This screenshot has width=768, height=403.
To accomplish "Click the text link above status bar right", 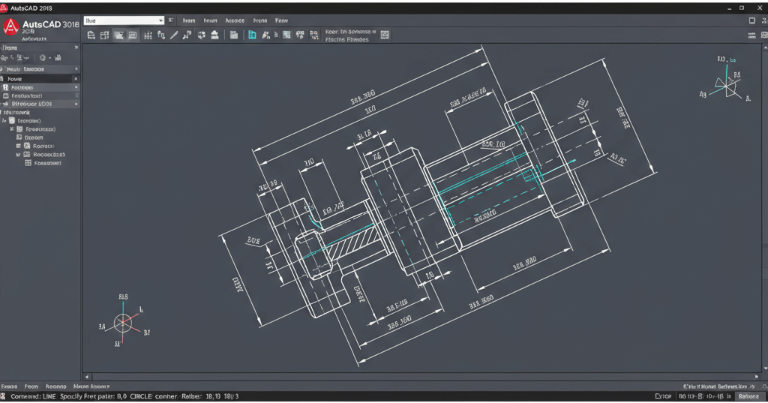I will point(718,386).
